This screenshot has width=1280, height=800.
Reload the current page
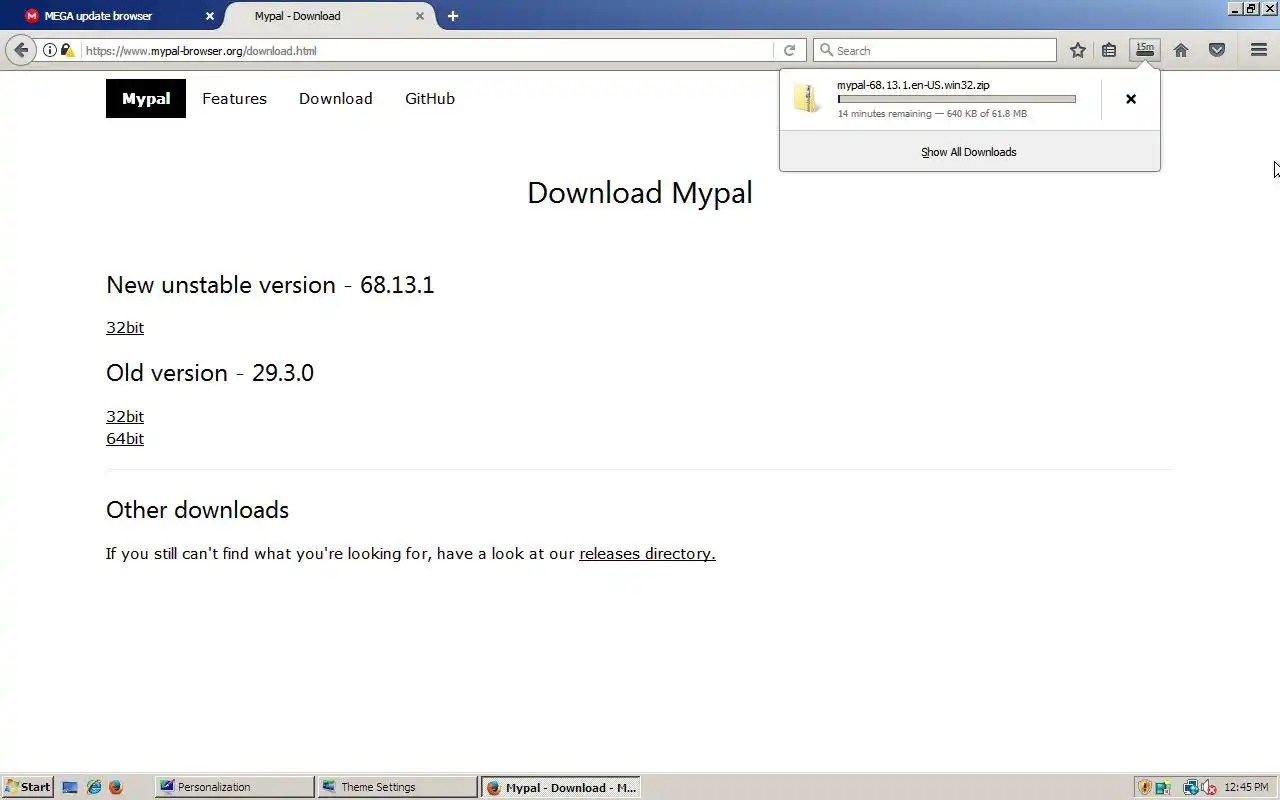click(789, 50)
